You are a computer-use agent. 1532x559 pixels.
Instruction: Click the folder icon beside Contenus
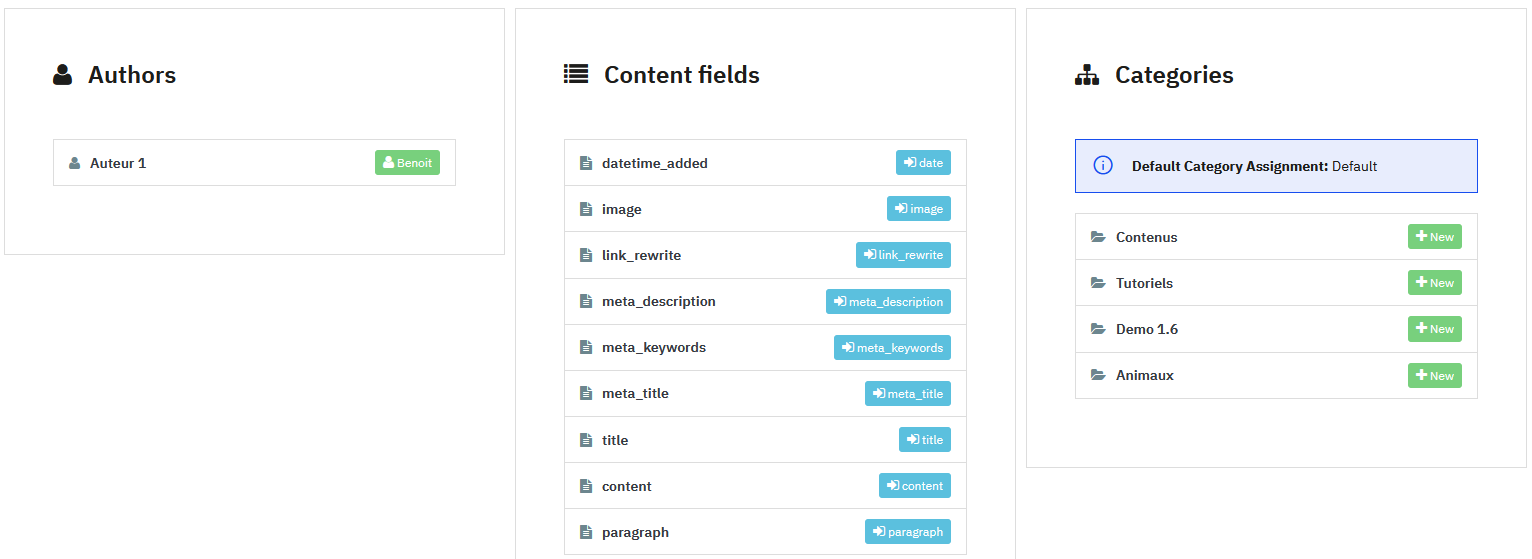1098,237
